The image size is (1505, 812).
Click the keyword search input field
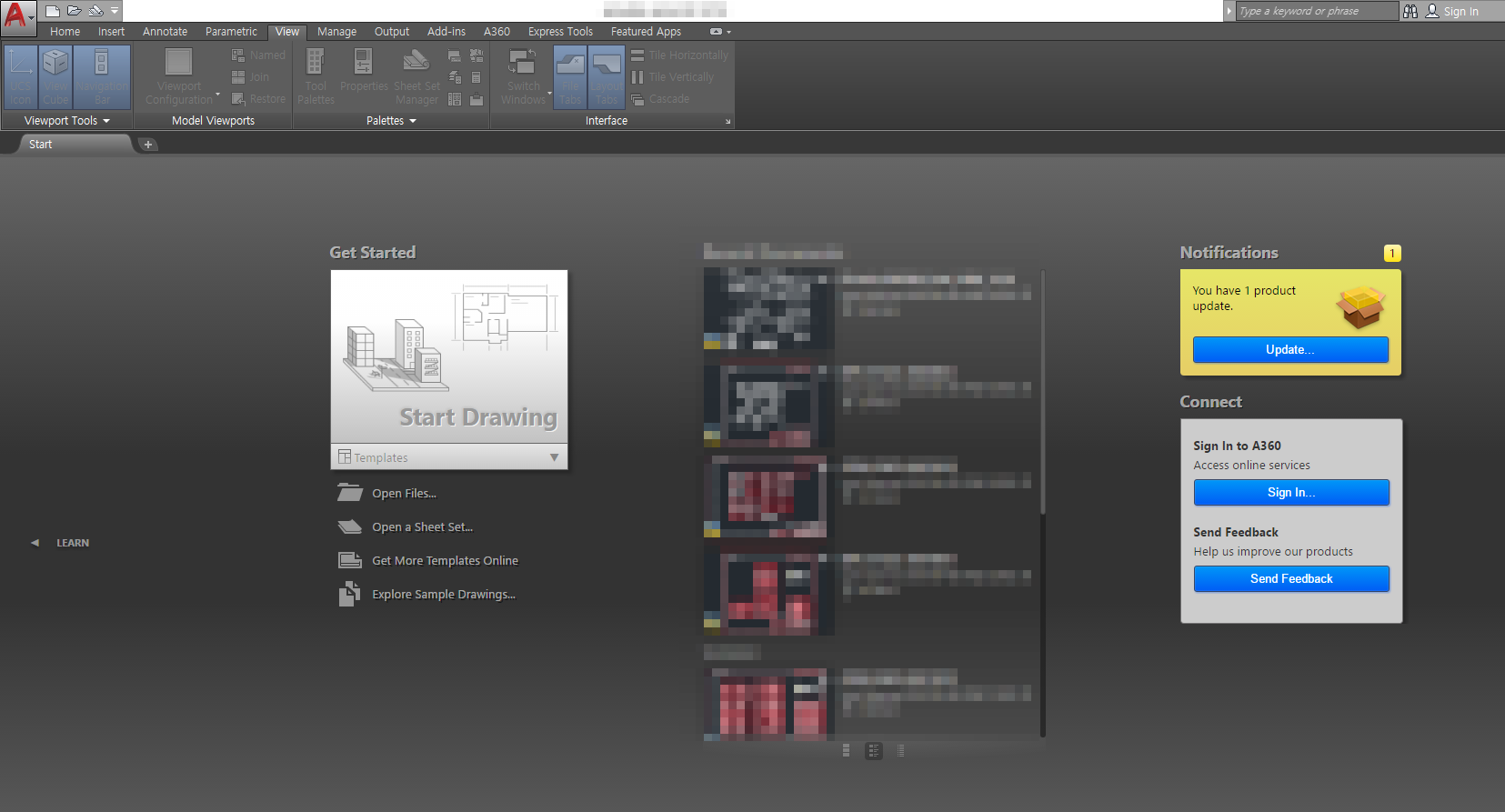[1316, 11]
